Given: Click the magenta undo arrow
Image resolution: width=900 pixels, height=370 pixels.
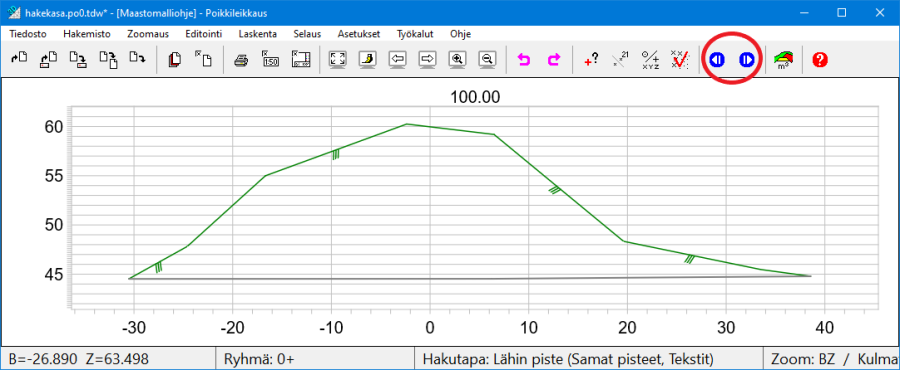Looking at the screenshot, I should coord(523,59).
